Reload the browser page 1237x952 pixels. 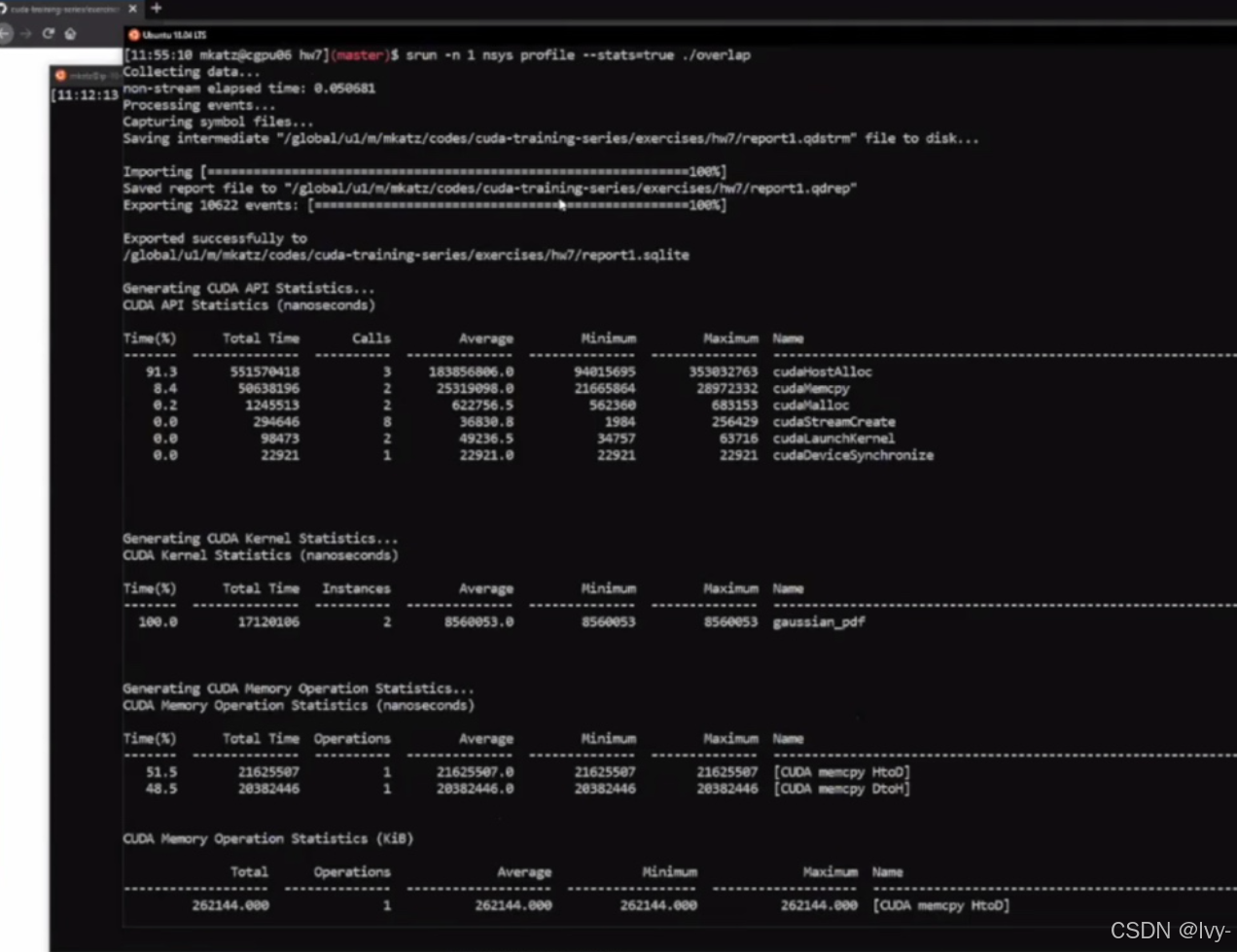click(x=48, y=33)
